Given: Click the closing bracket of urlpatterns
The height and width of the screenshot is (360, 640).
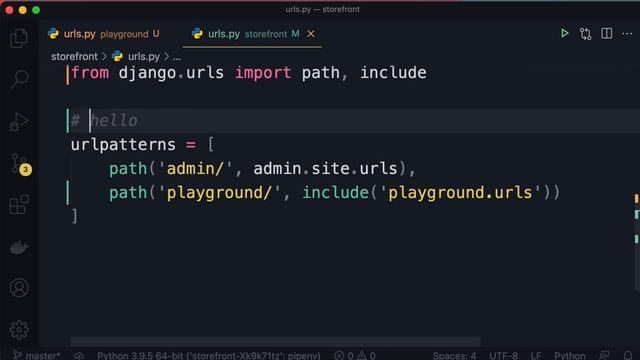Looking at the screenshot, I should (74, 216).
